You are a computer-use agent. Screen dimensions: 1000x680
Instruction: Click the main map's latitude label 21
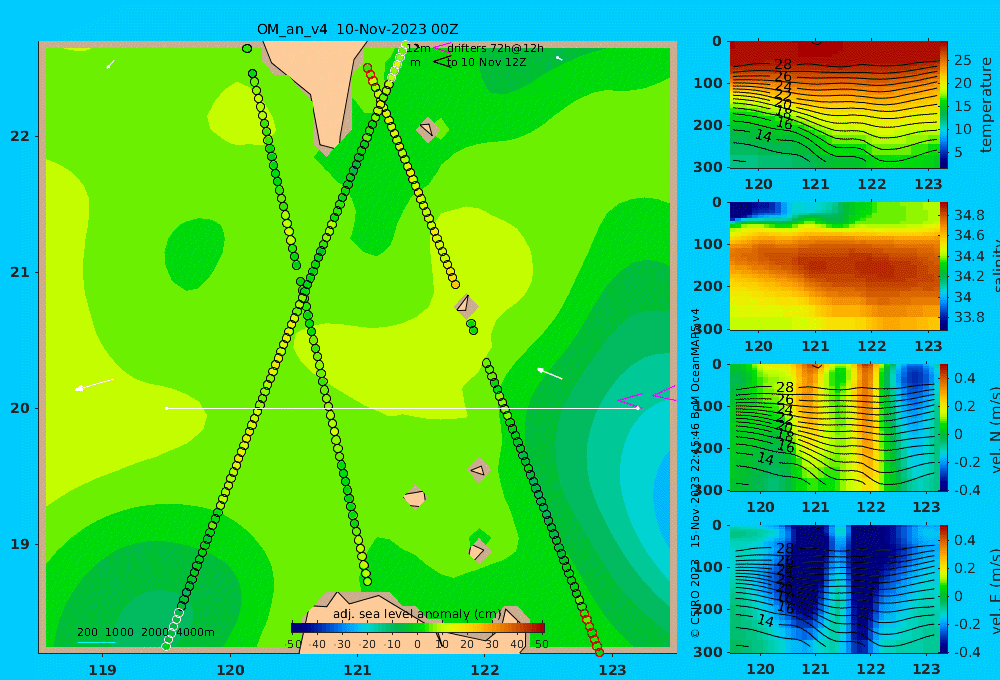[20, 272]
